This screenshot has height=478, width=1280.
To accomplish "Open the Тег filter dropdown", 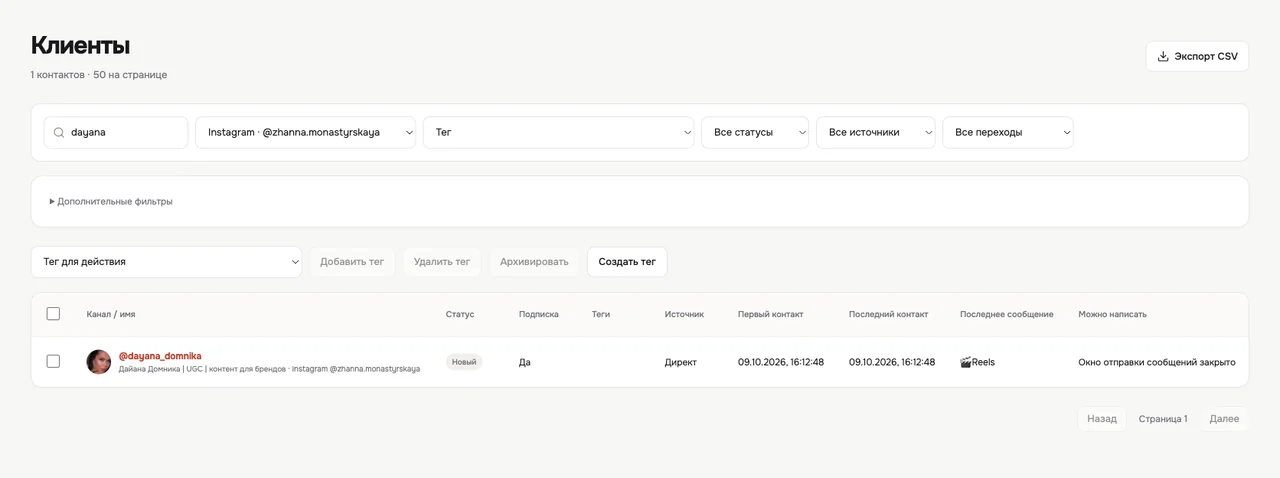I will coord(559,132).
